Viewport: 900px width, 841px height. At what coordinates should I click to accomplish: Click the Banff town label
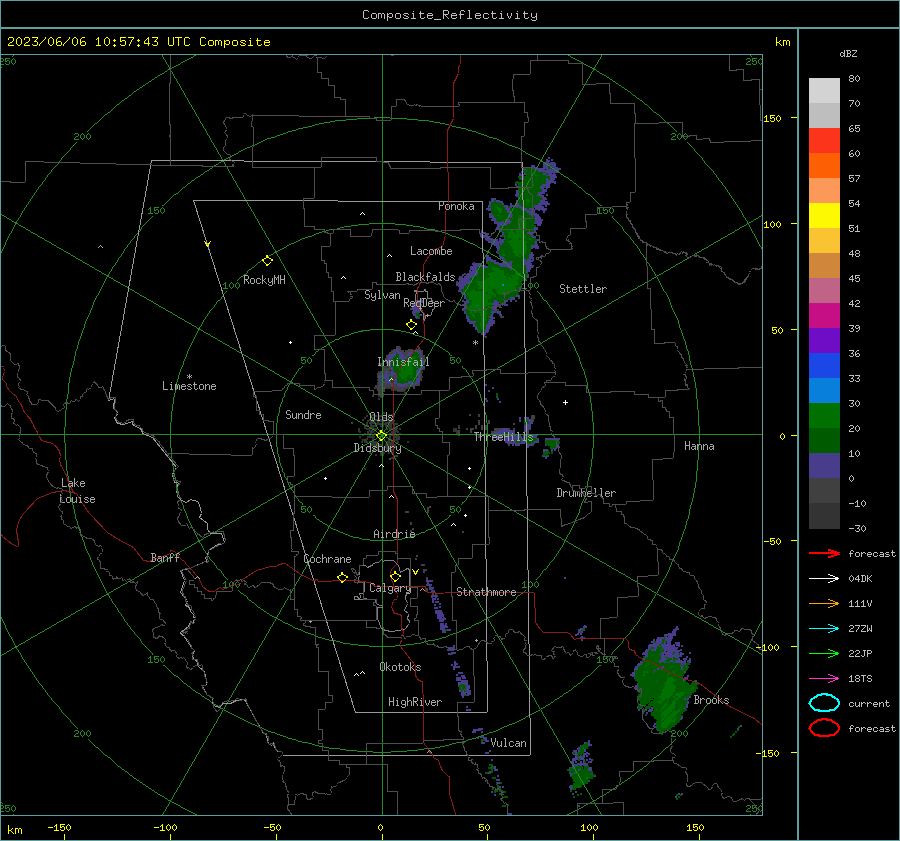tap(165, 558)
